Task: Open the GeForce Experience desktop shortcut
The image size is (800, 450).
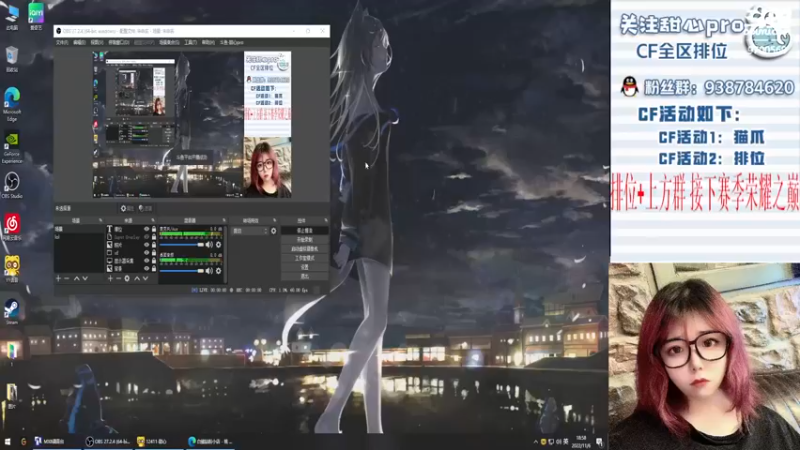Action: click(x=12, y=148)
